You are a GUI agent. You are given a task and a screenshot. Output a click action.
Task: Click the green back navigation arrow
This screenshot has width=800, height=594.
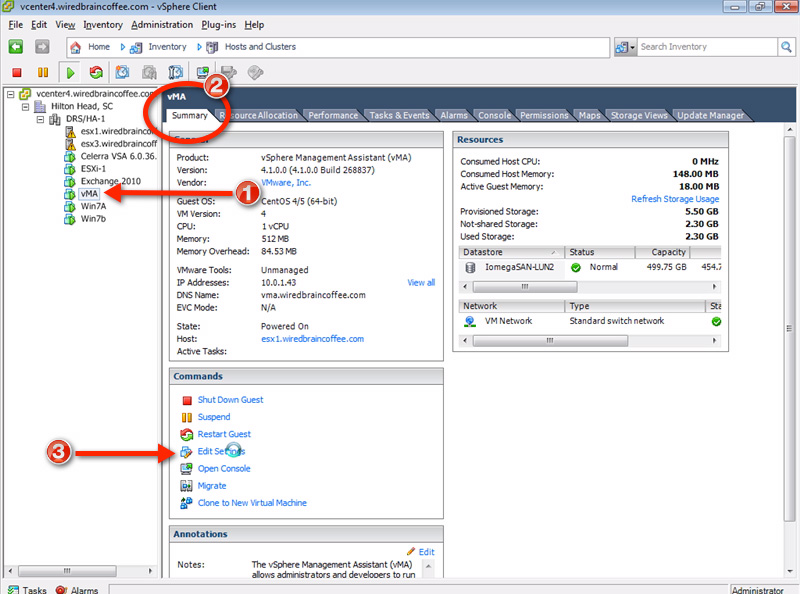click(x=15, y=46)
